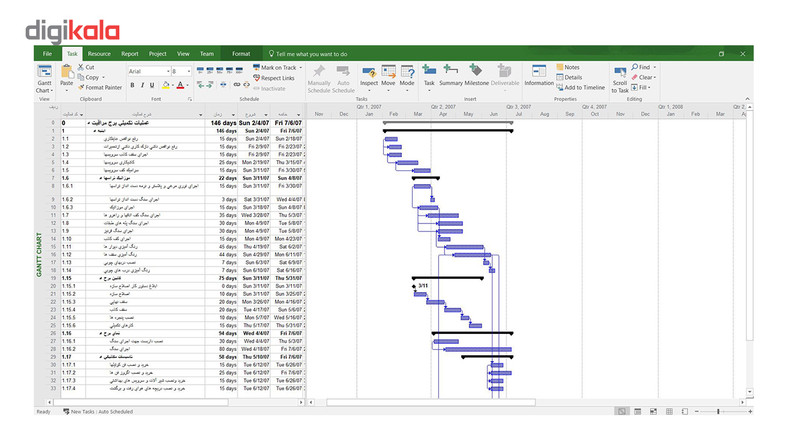Adjust the zoom slider in the status bar
Image resolution: width=800 pixels, height=438 pixels.
718,411
